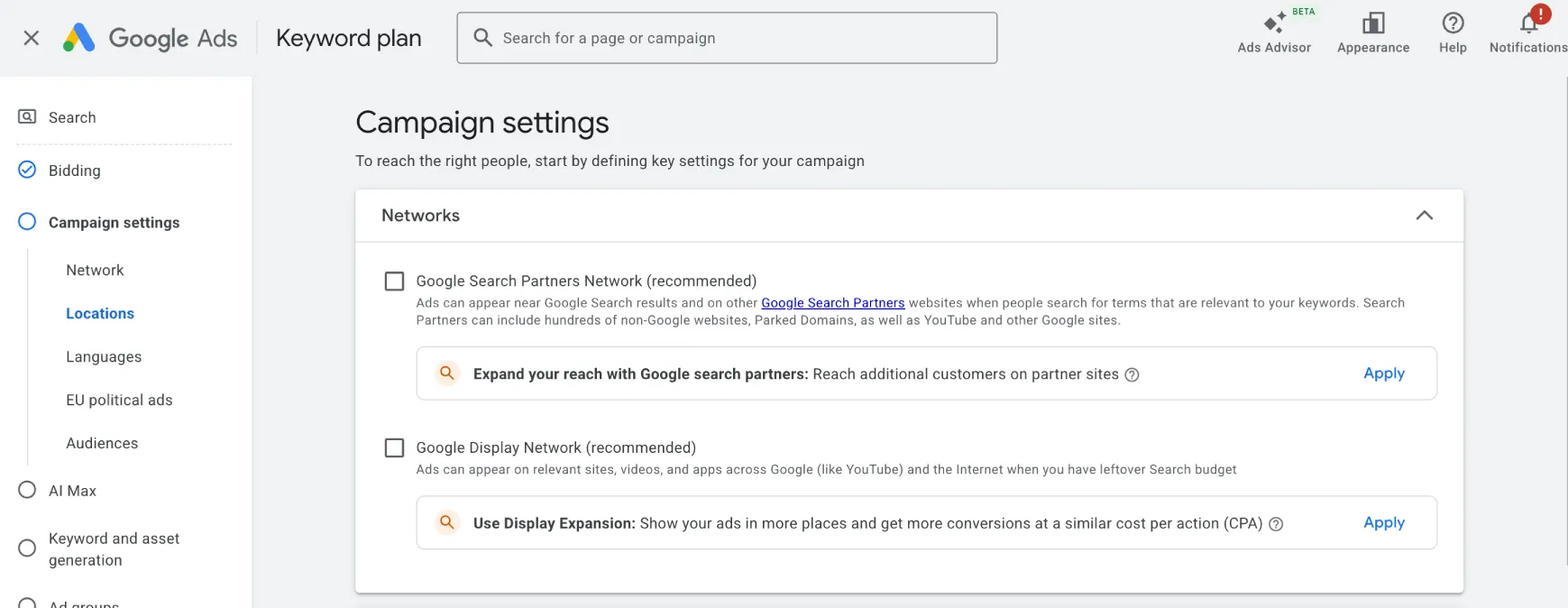This screenshot has width=1568, height=608.
Task: Open Ads Advisor beta sparkle icon
Action: 1274,23
